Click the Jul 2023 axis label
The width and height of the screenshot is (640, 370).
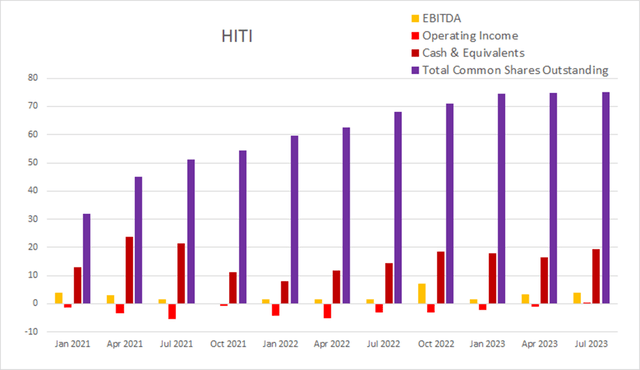(591, 344)
